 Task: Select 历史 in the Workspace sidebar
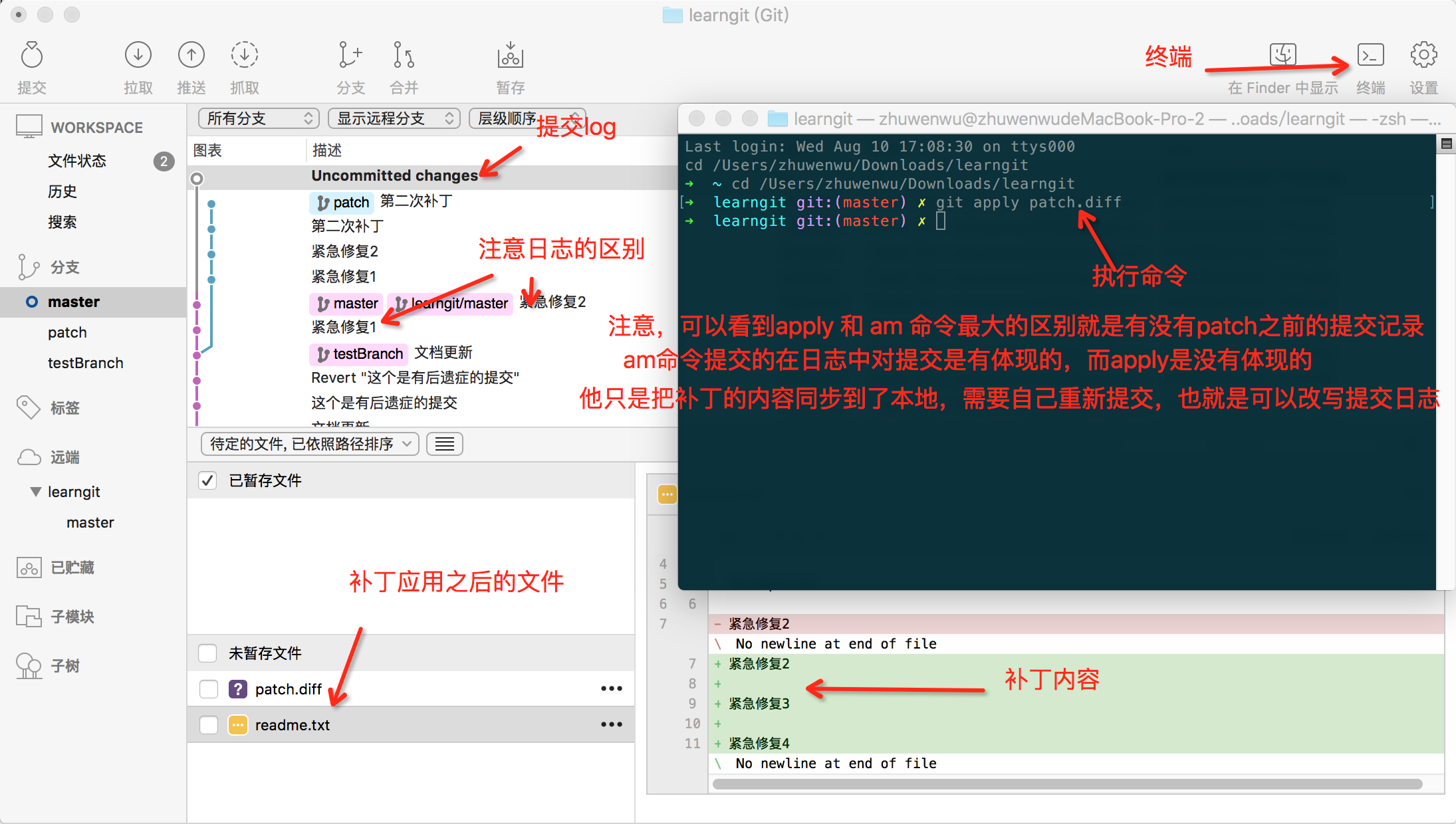coord(62,191)
